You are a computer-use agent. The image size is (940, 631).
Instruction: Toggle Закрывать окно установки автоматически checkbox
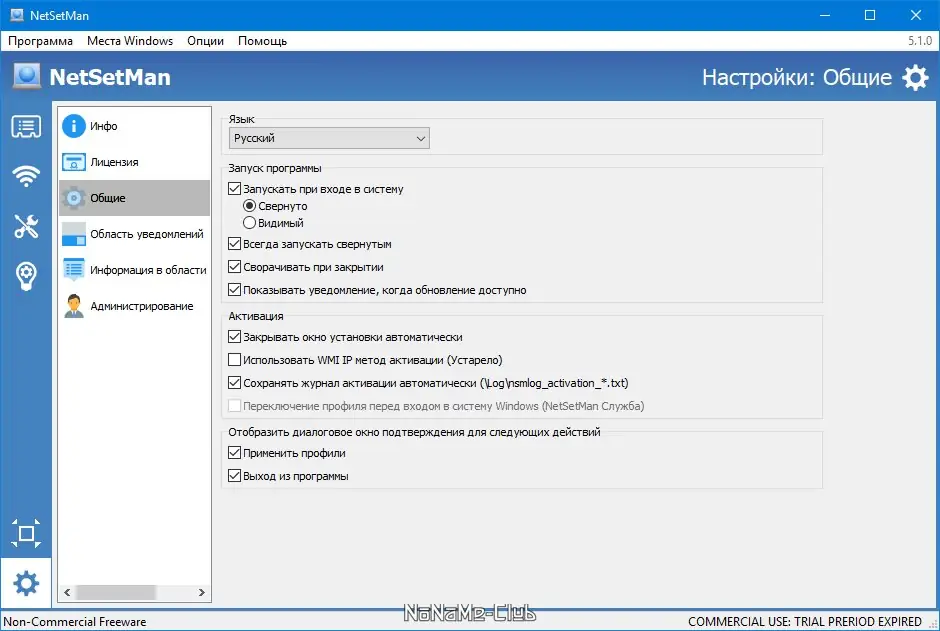[x=234, y=337]
